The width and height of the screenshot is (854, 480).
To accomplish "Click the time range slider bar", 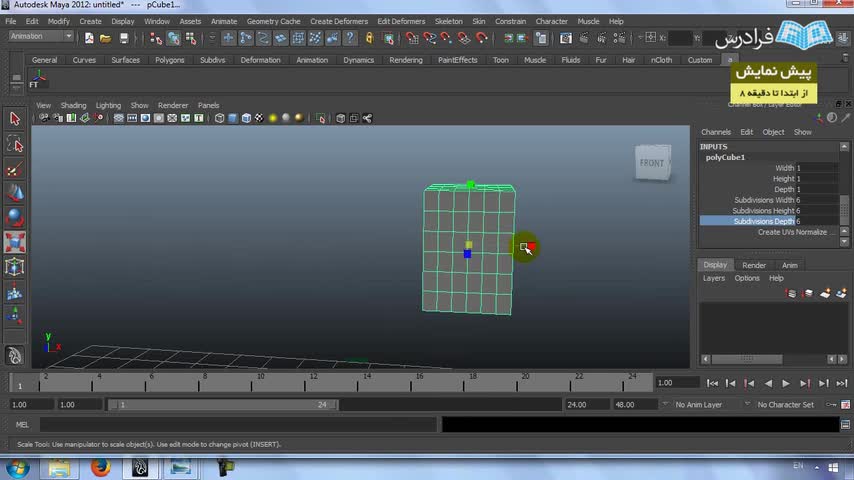I will (222, 405).
